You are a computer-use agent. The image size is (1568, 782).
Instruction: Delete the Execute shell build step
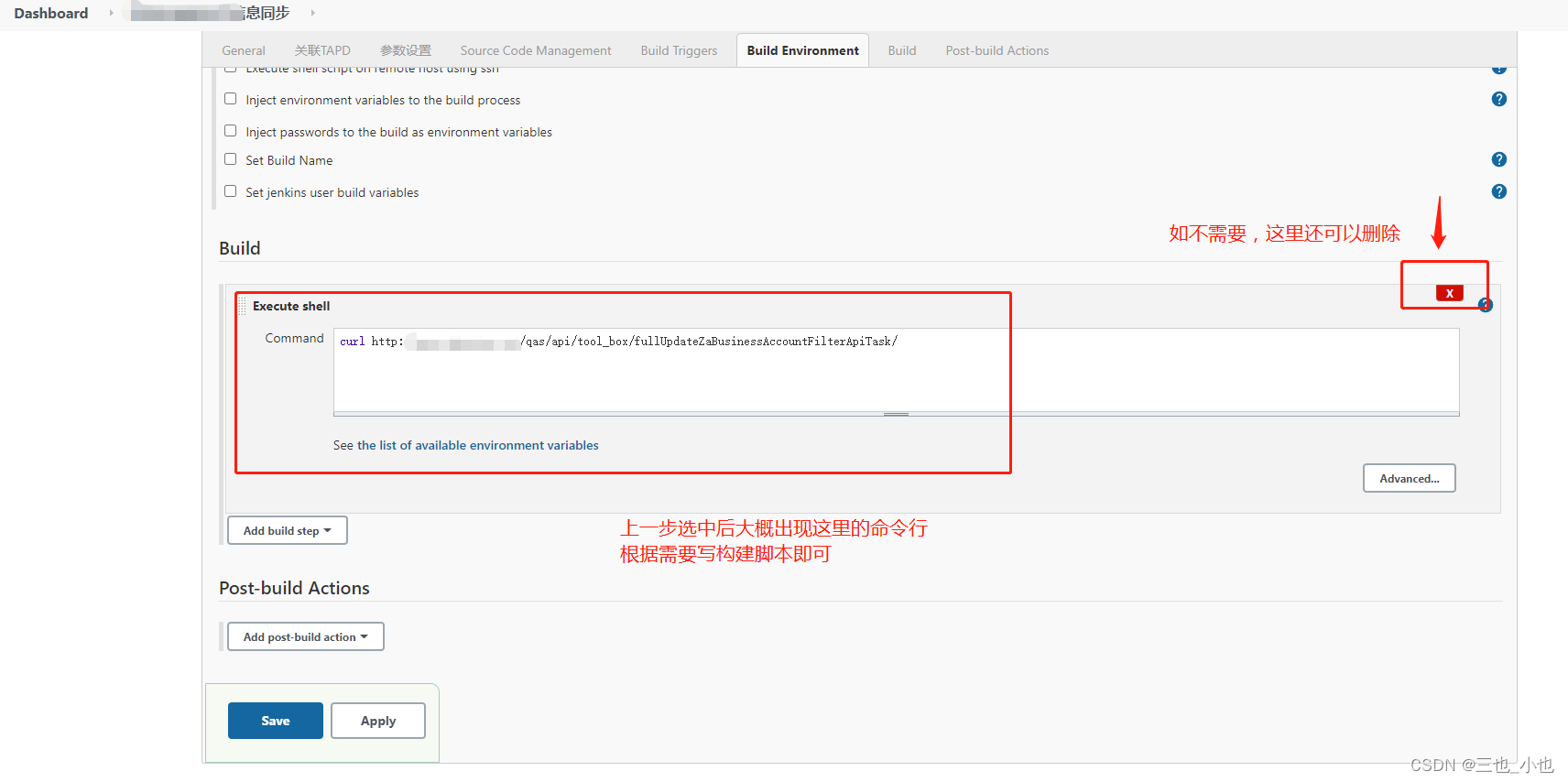click(1449, 293)
